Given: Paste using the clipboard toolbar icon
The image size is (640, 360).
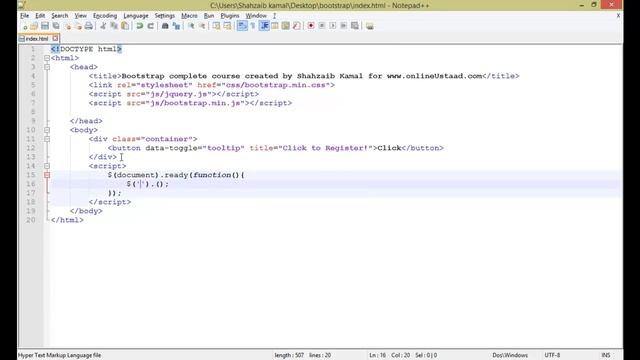Looking at the screenshot, I should [x=125, y=26].
